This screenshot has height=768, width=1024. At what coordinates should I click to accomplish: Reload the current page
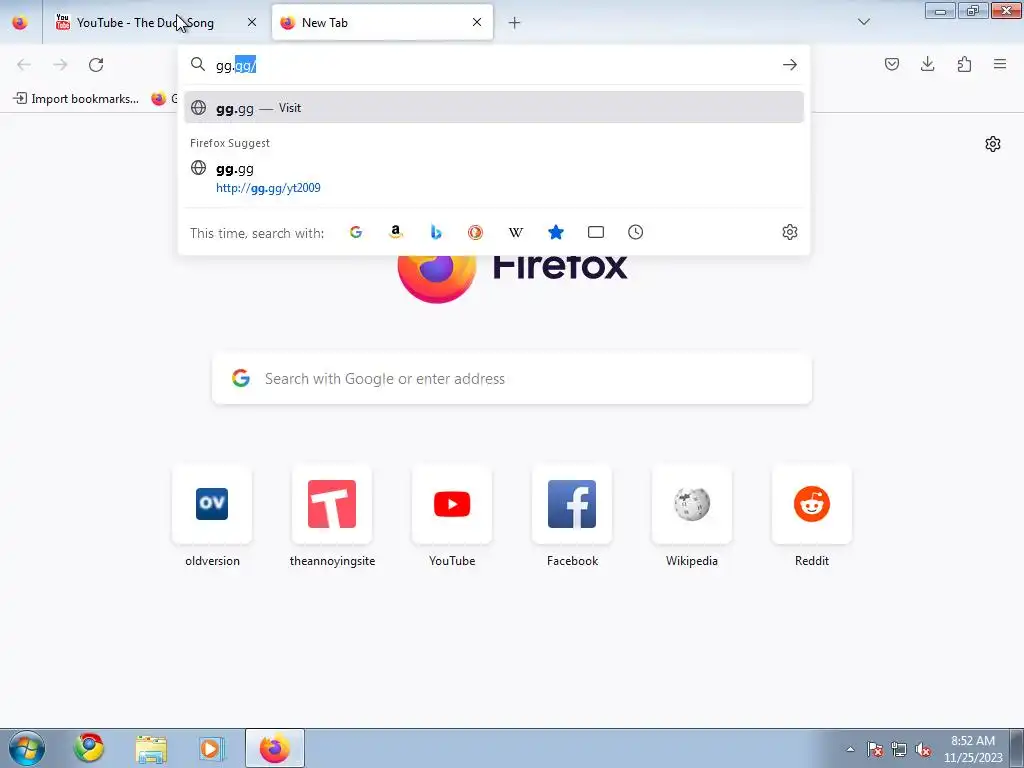[x=96, y=64]
